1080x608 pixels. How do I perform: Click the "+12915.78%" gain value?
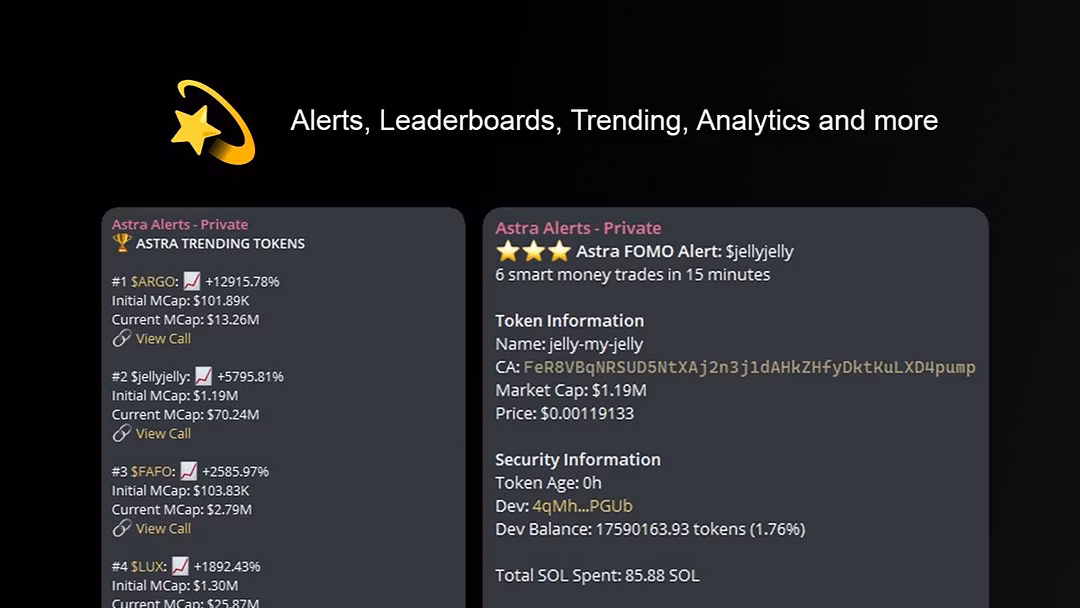[x=242, y=282]
